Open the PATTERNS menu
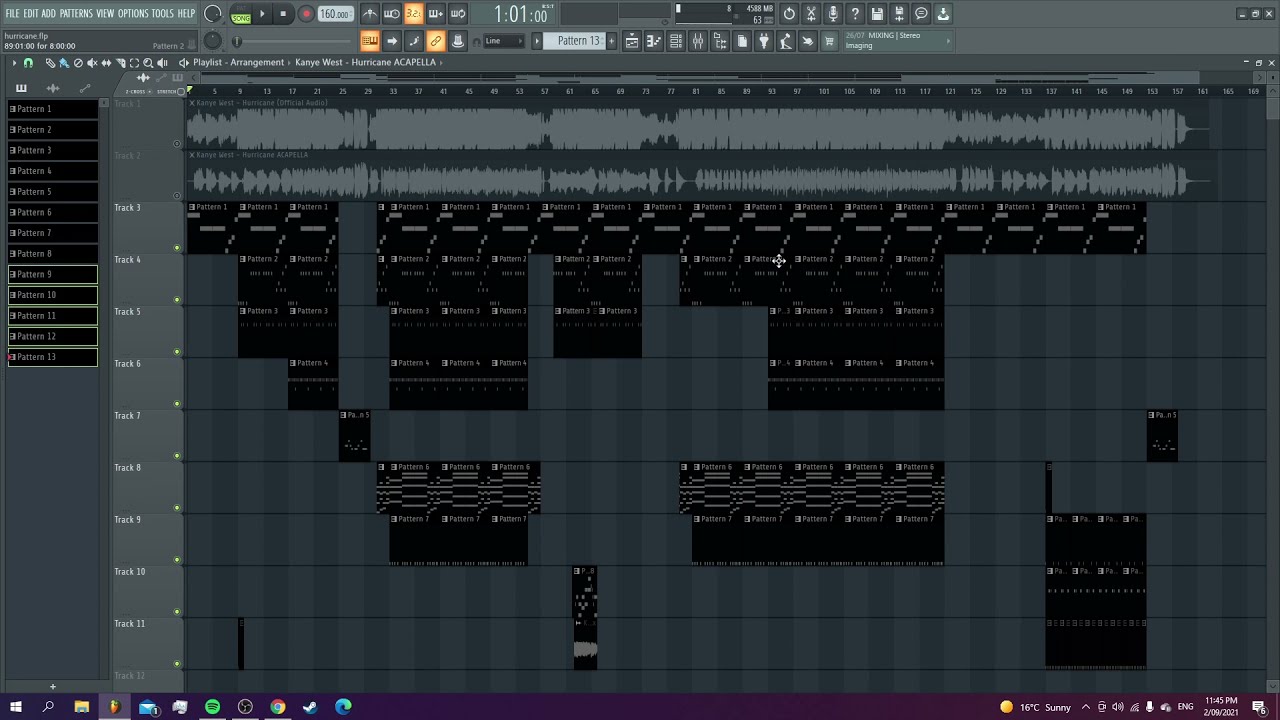This screenshot has height=720, width=1280. tap(76, 13)
